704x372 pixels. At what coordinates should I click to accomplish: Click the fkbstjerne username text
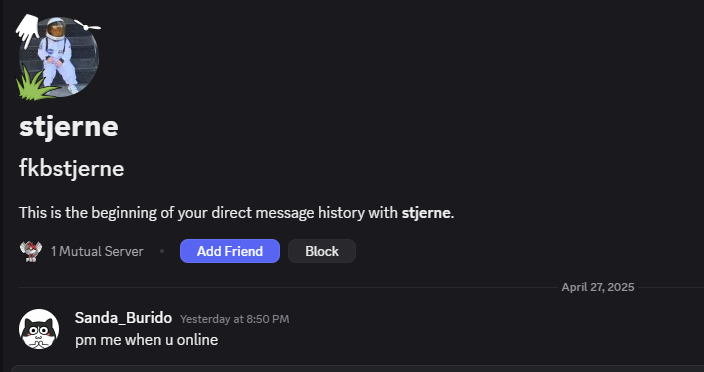pos(71,169)
